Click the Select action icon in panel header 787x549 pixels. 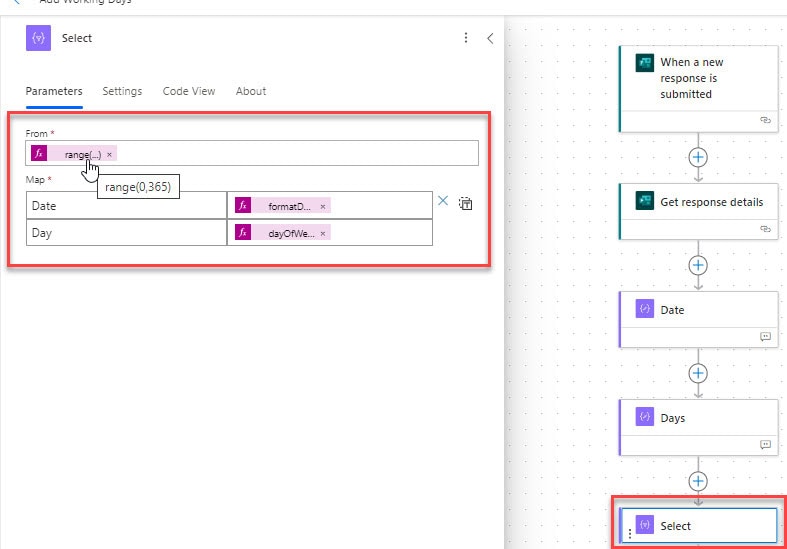(39, 38)
